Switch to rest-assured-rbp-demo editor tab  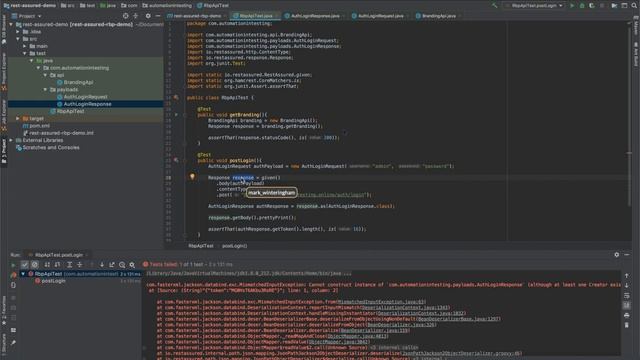(196, 16)
